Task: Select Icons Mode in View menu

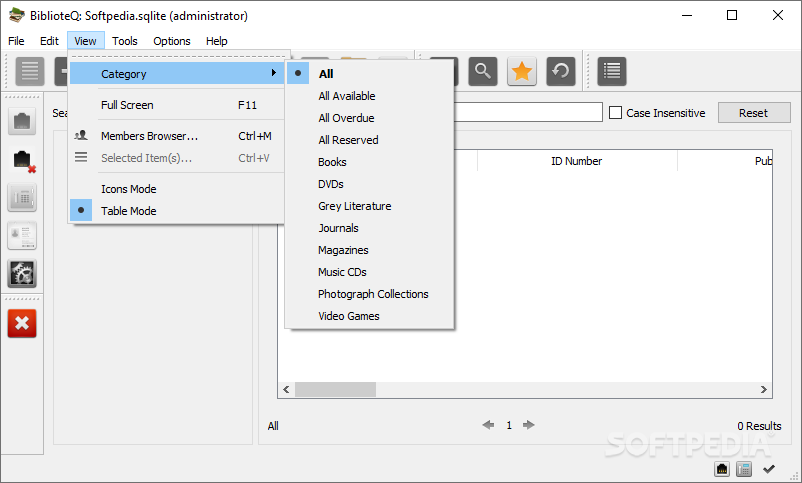Action: [x=177, y=189]
